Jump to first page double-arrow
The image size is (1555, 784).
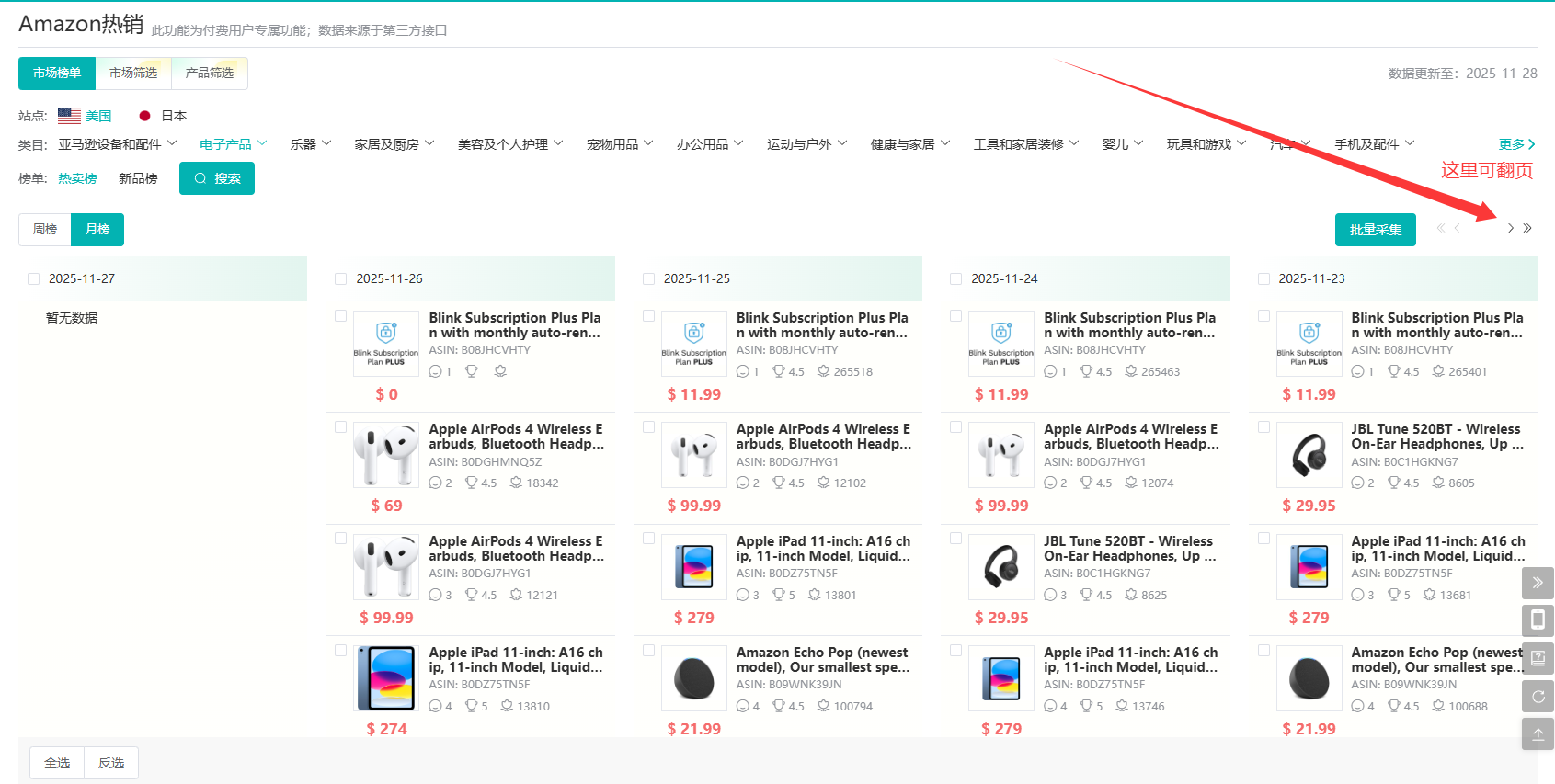(x=1441, y=228)
